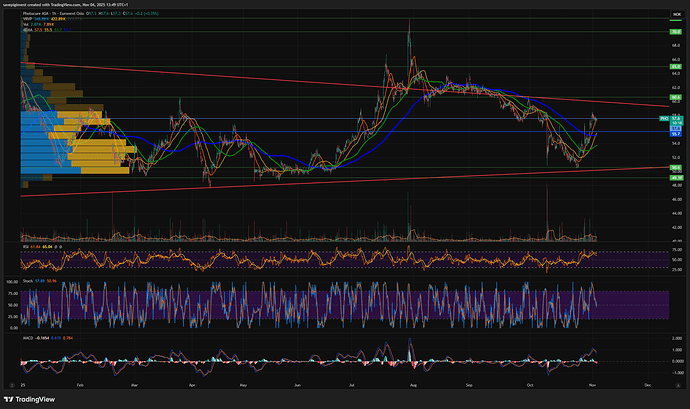This screenshot has width=690, height=409.
Task: Click the MACD indicator label
Action: (x=29, y=339)
